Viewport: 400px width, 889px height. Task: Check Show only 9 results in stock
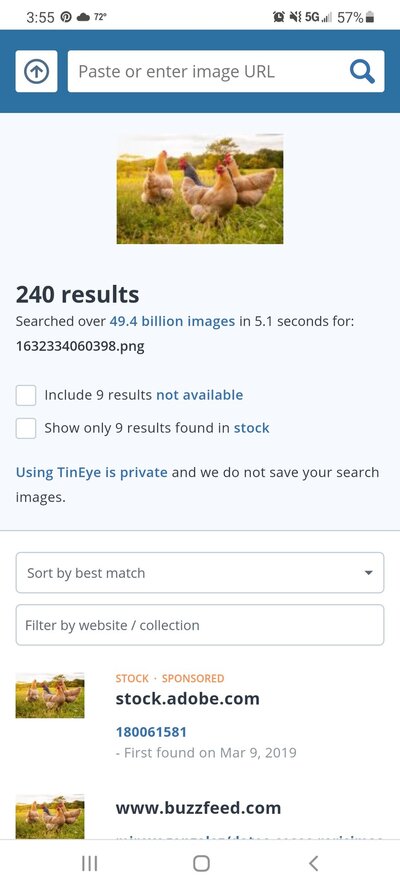pos(26,428)
